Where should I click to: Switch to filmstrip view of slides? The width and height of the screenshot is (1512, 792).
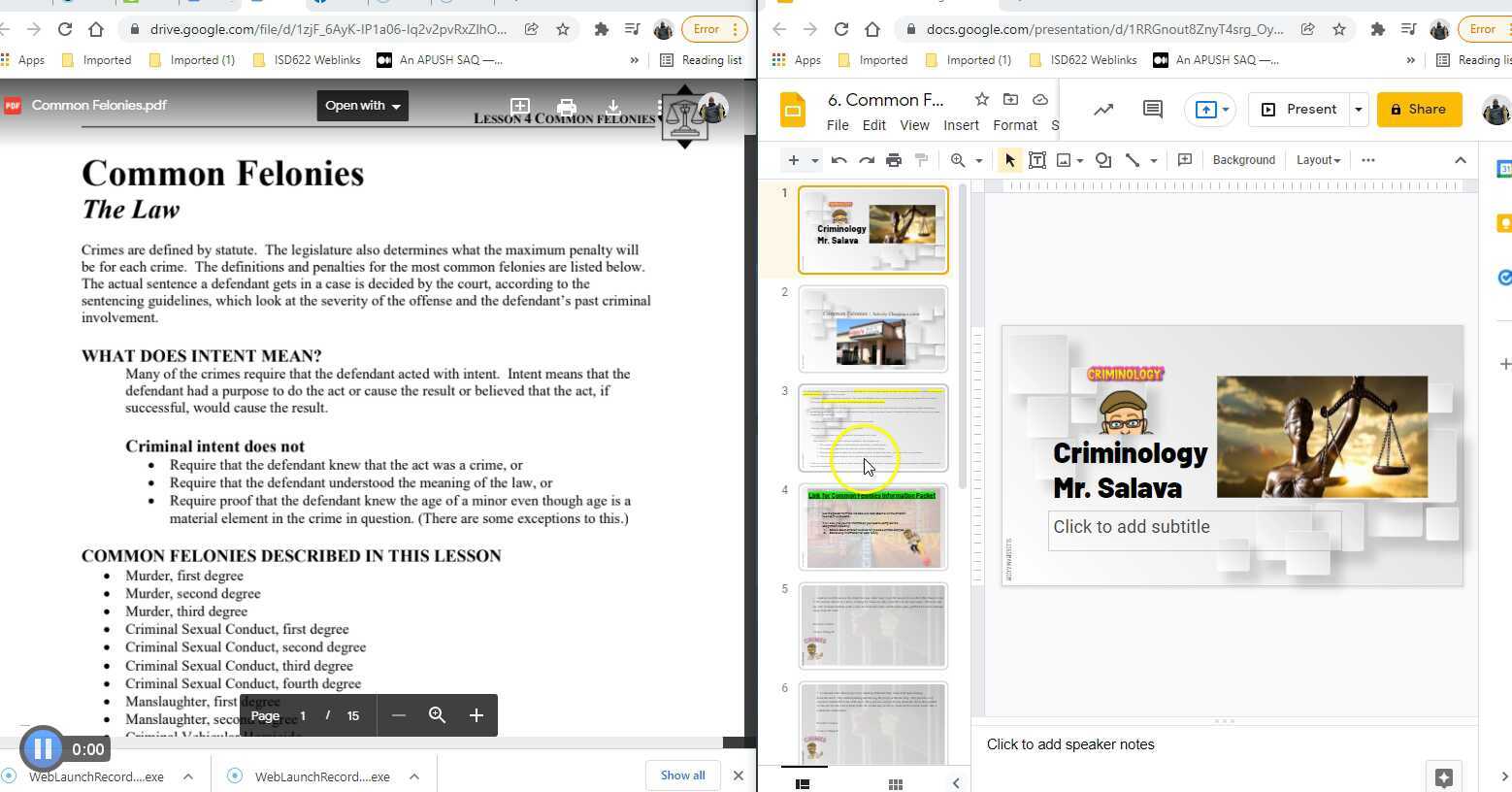(803, 783)
